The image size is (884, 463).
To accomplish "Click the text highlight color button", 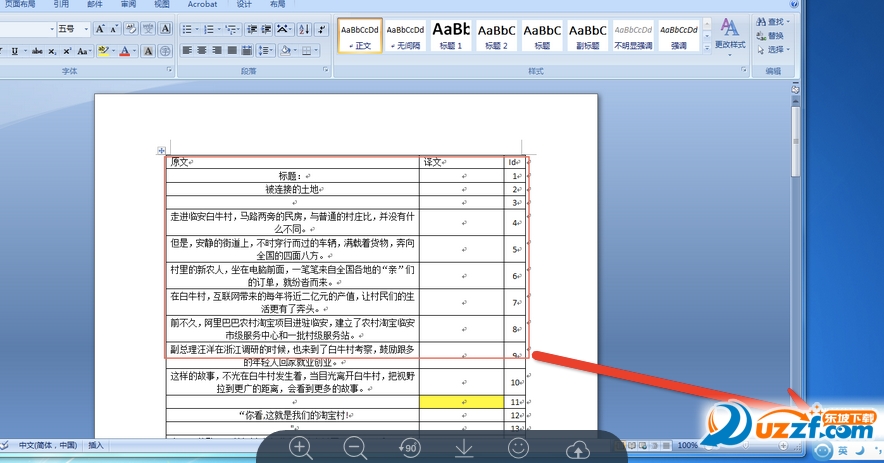I will click(x=103, y=51).
